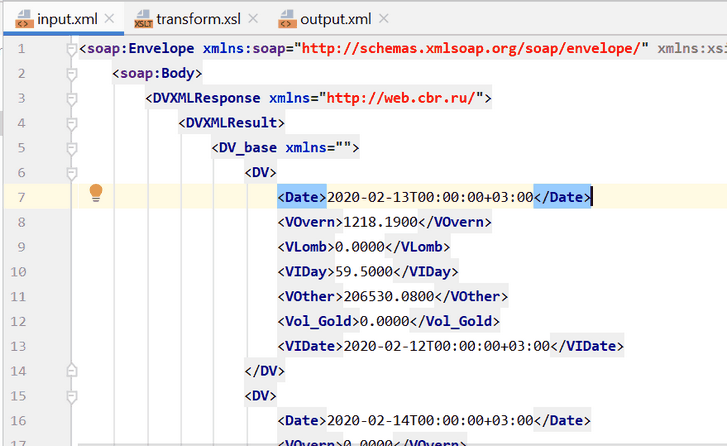727x446 pixels.
Task: Collapse the soap:Body element fold marker
Action: 70,74
